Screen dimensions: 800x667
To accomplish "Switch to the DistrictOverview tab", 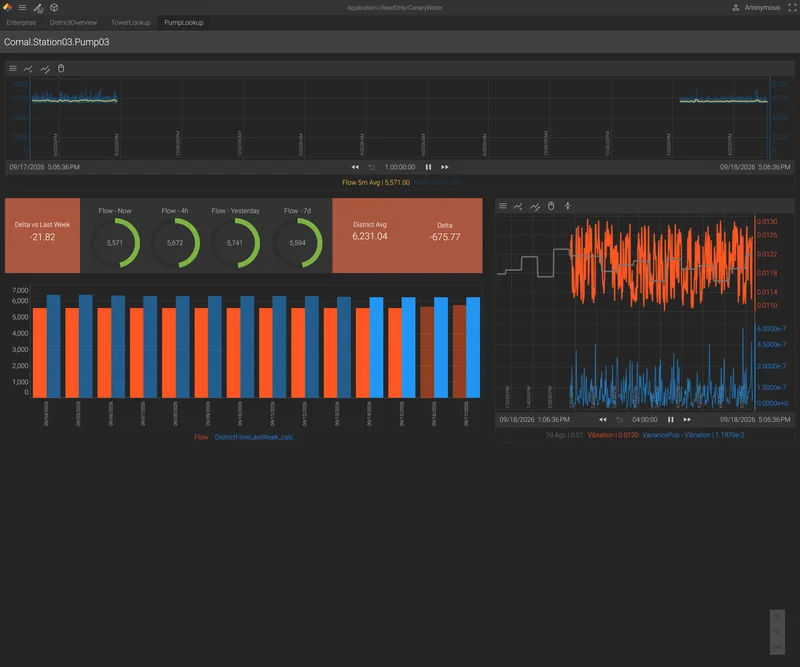I will [73, 22].
